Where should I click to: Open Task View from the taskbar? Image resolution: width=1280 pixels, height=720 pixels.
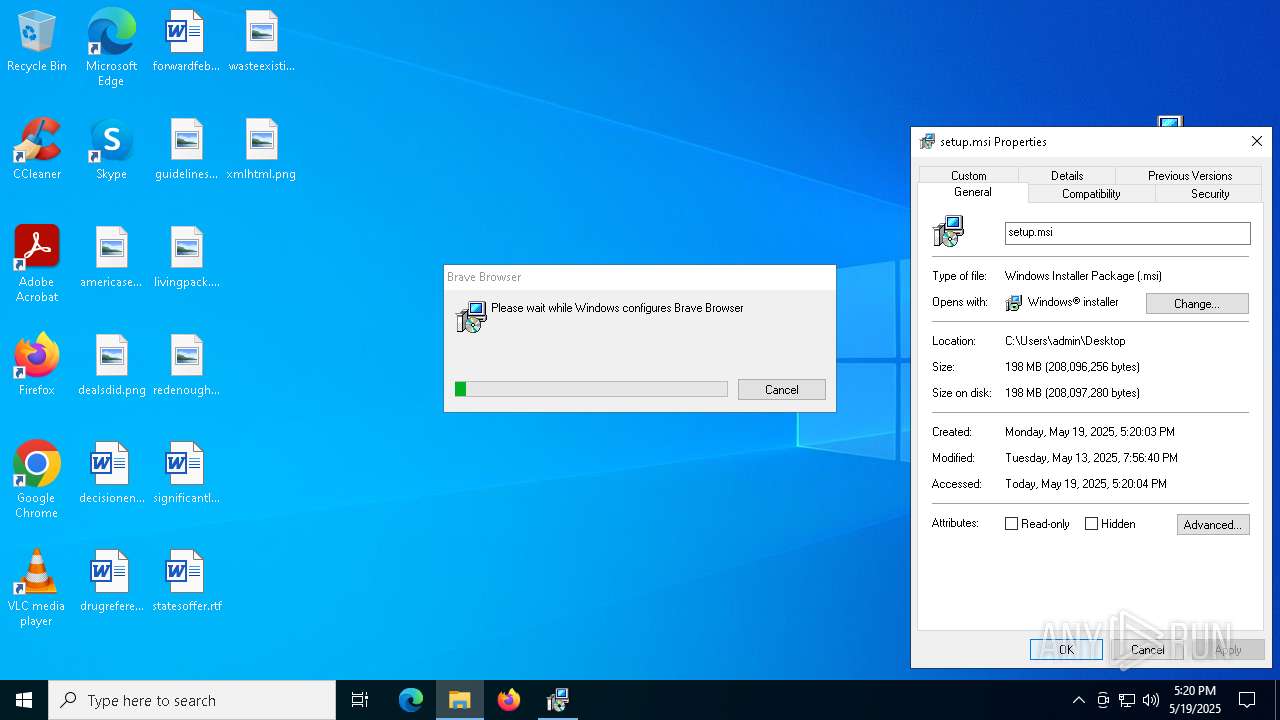pyautogui.click(x=360, y=700)
